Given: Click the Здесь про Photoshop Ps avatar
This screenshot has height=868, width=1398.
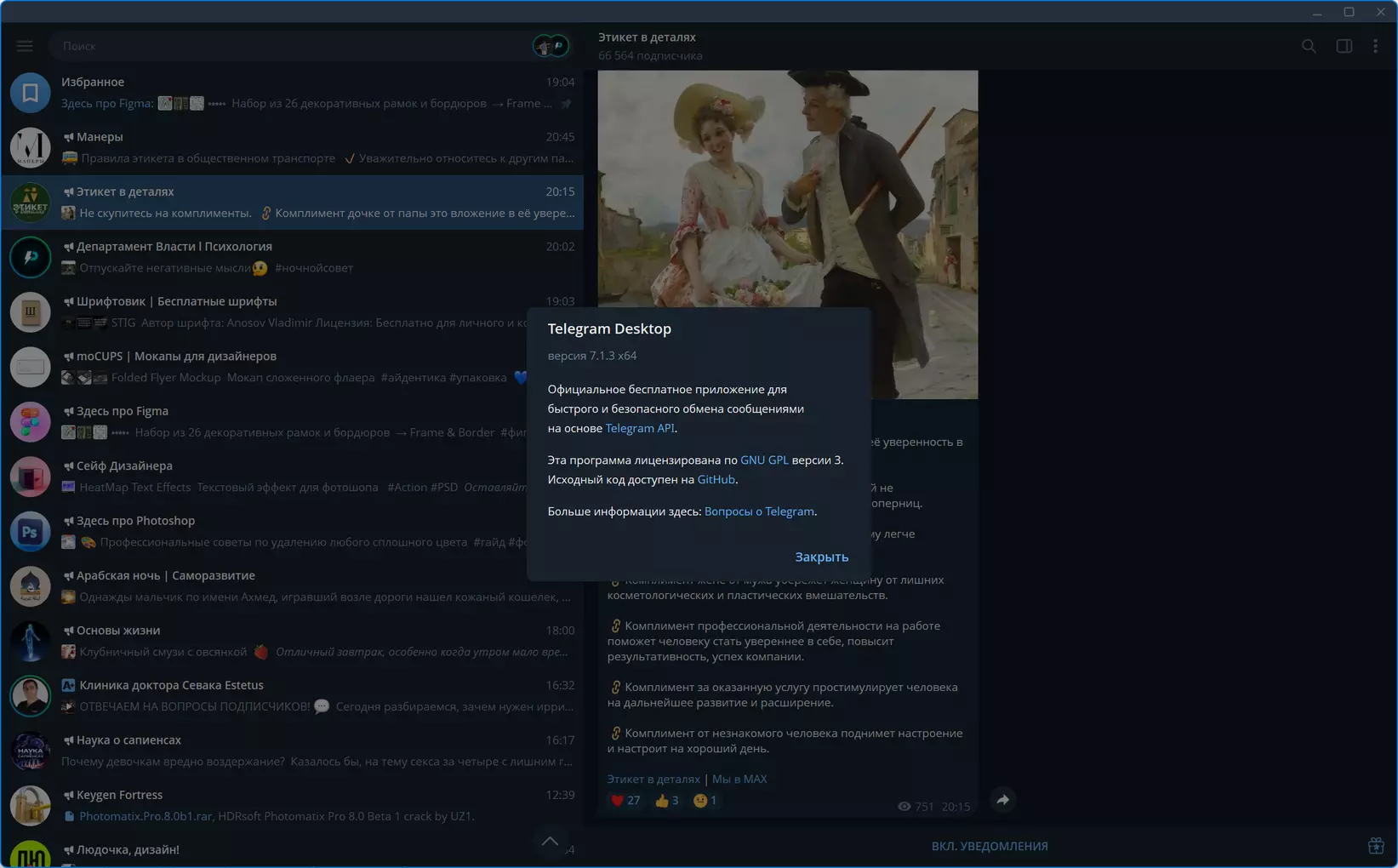Looking at the screenshot, I should [30, 532].
